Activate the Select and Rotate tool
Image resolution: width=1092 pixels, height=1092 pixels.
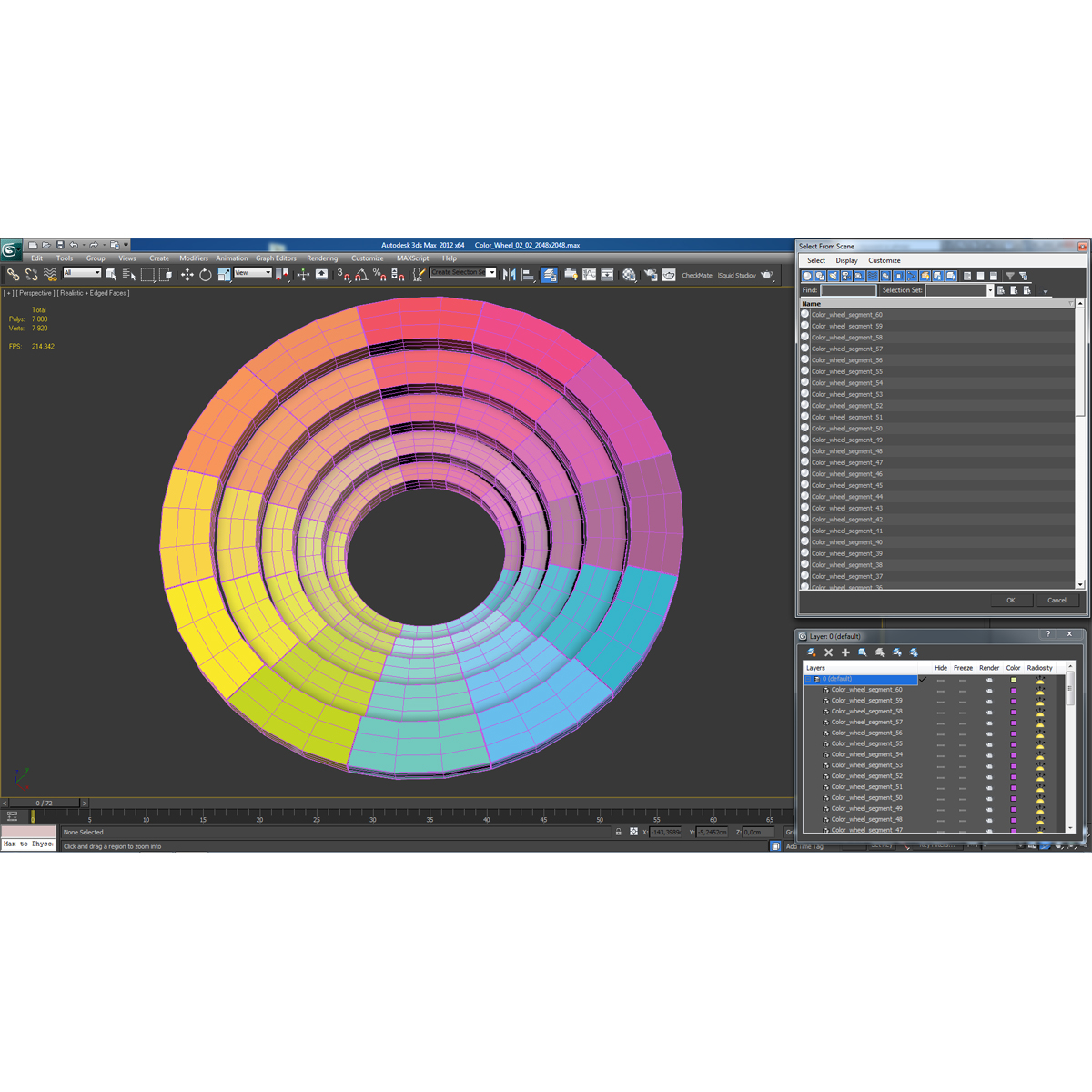206,273
